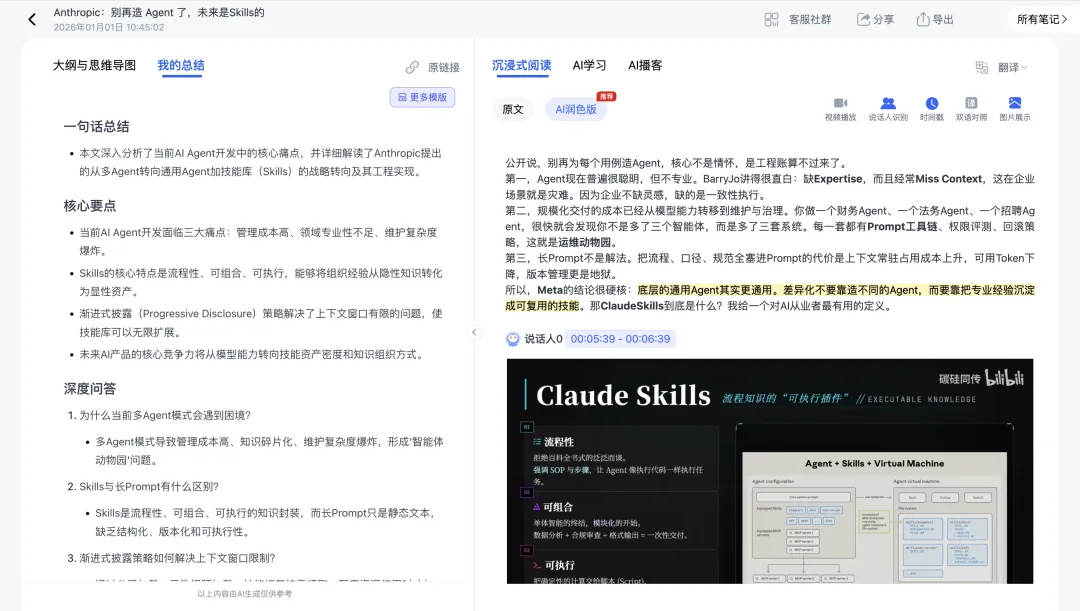Image resolution: width=1080 pixels, height=611 pixels.
Task: Click the 深度问答 heading
Action: coord(90,389)
